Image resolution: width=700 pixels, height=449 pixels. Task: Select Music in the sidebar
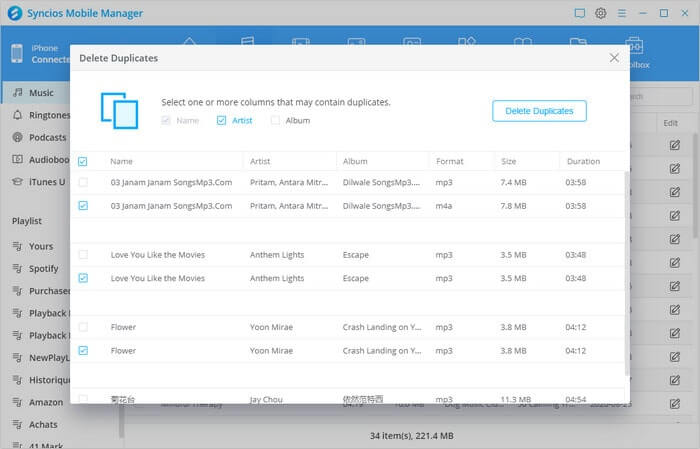point(36,92)
